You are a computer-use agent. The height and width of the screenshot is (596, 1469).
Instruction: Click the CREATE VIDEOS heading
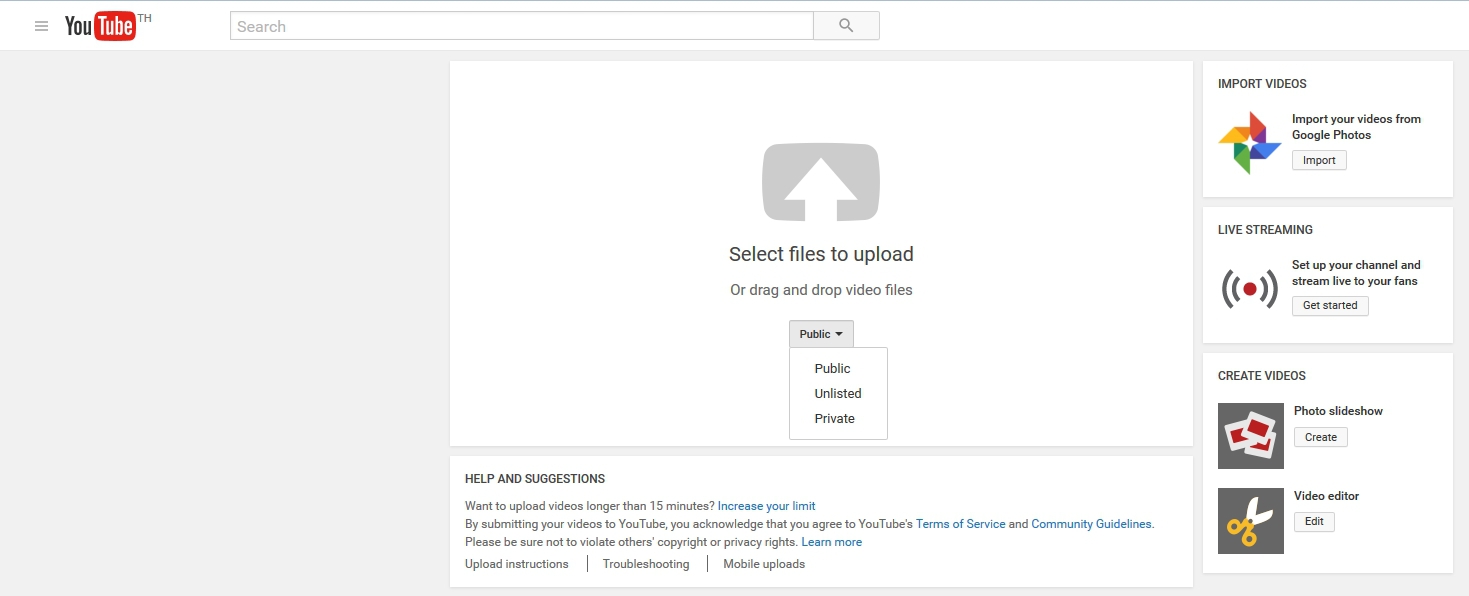1262,376
